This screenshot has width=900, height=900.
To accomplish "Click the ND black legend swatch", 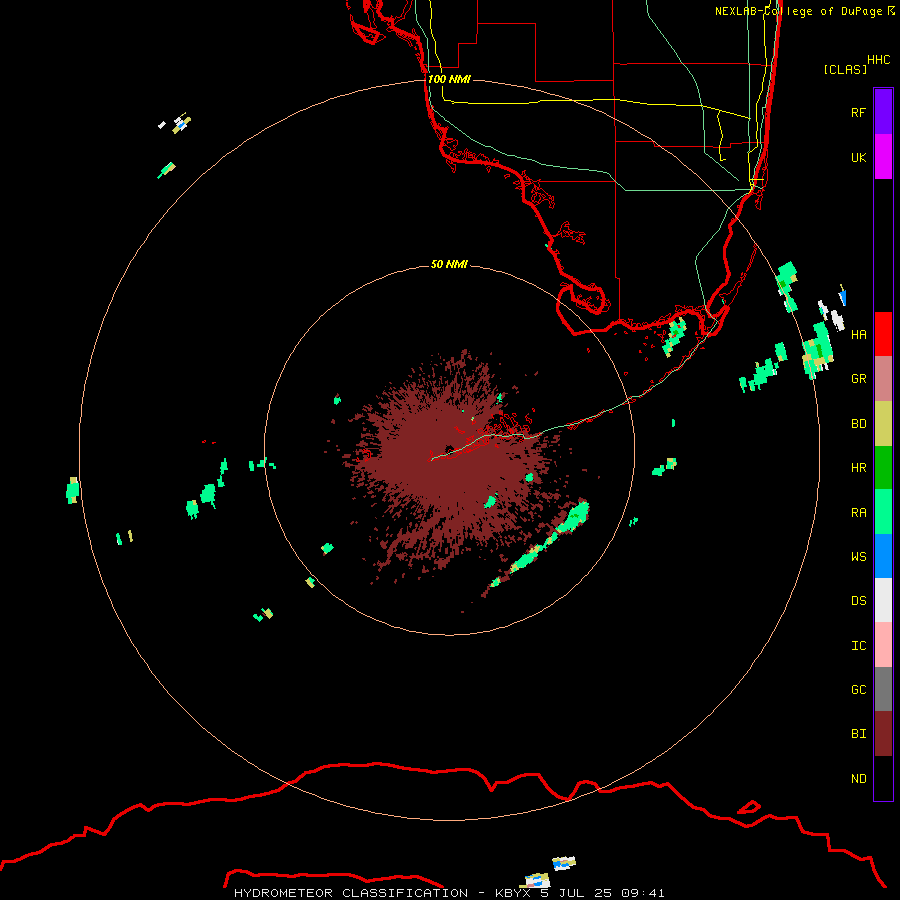I will [x=883, y=778].
